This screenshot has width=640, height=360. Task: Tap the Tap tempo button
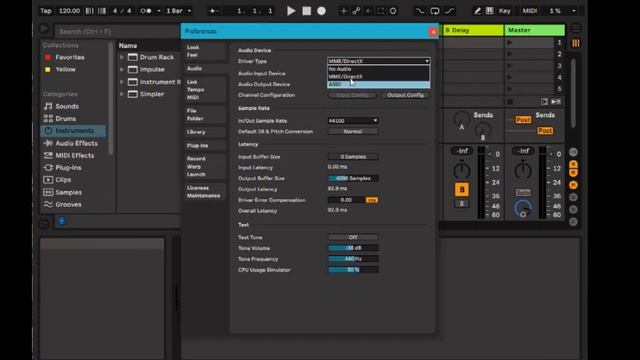[x=46, y=11]
